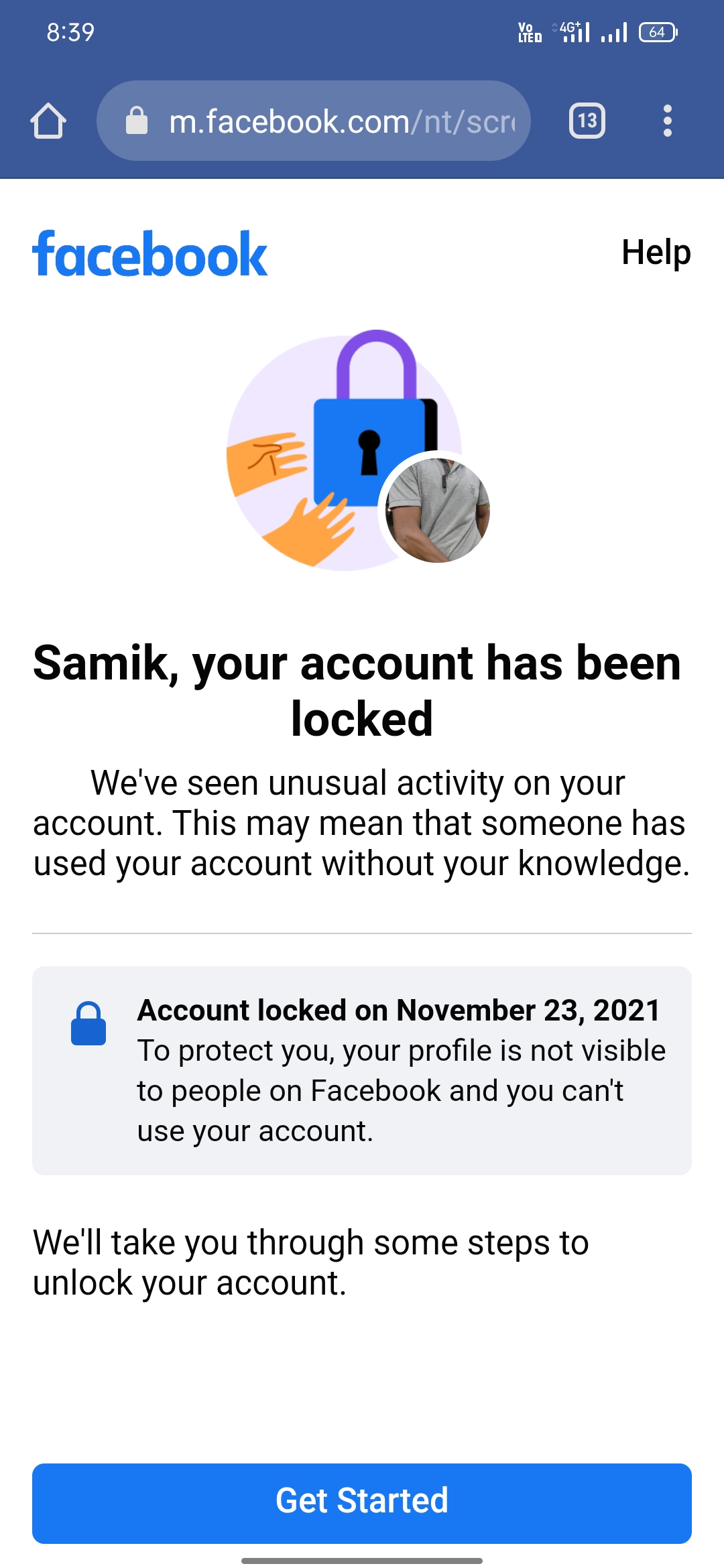Tap the profile picture thumbnail

(x=437, y=510)
